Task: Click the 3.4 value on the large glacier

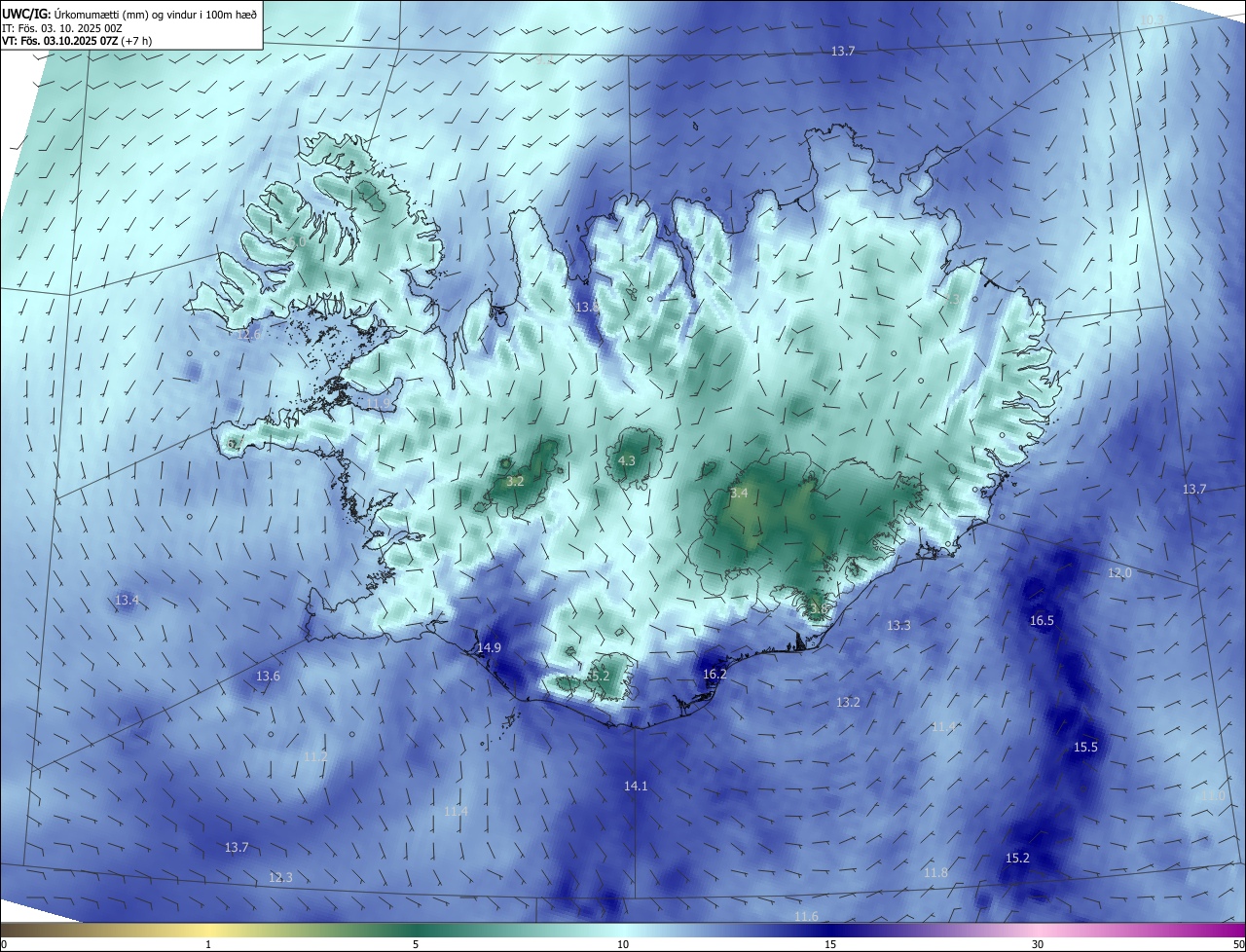Action: pos(739,493)
